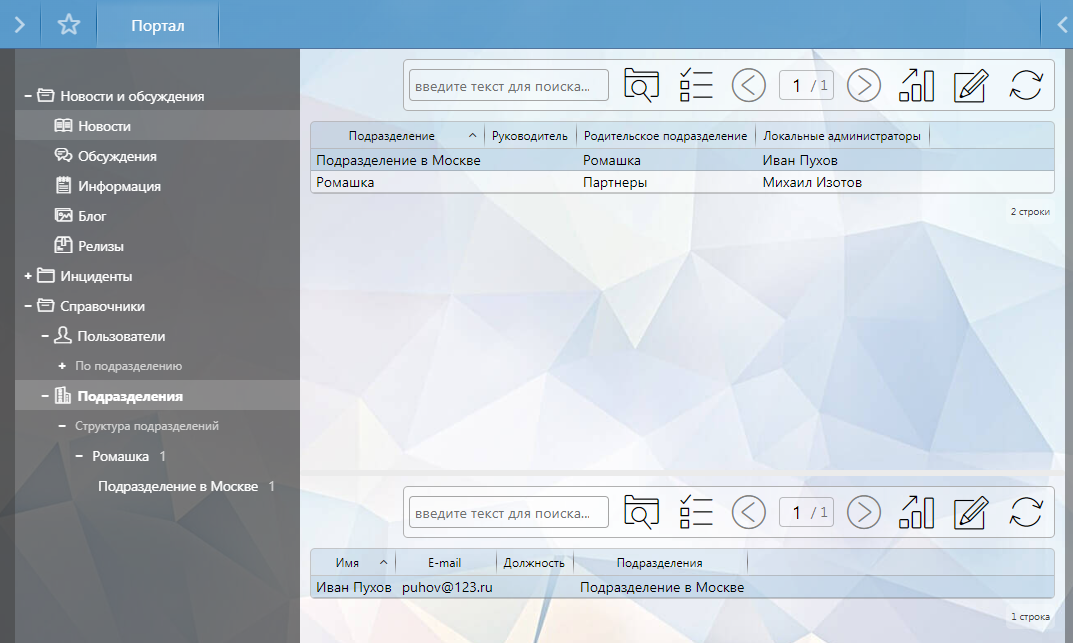1073x643 pixels.
Task: Click the checklist icon in top toolbar
Action: 695,85
